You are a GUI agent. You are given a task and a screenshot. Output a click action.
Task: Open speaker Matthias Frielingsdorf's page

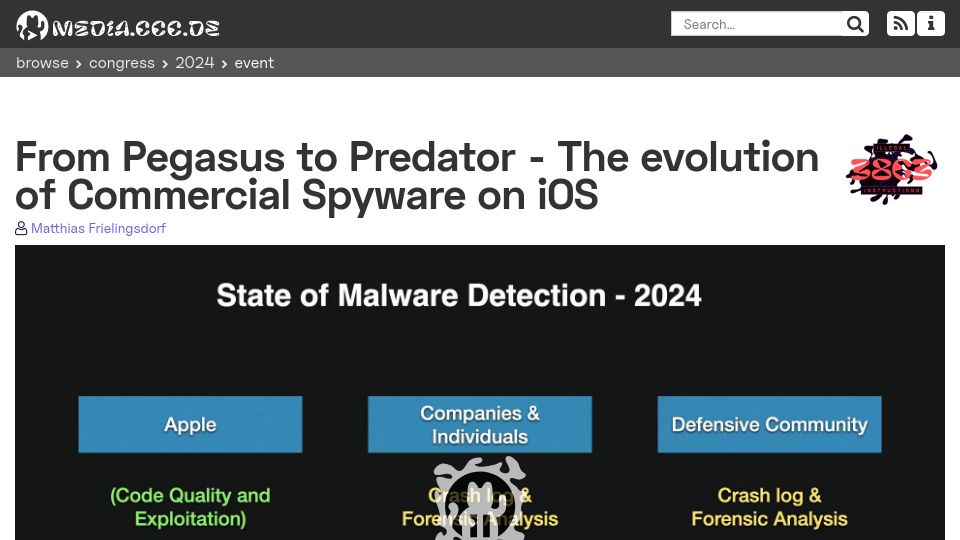point(98,228)
